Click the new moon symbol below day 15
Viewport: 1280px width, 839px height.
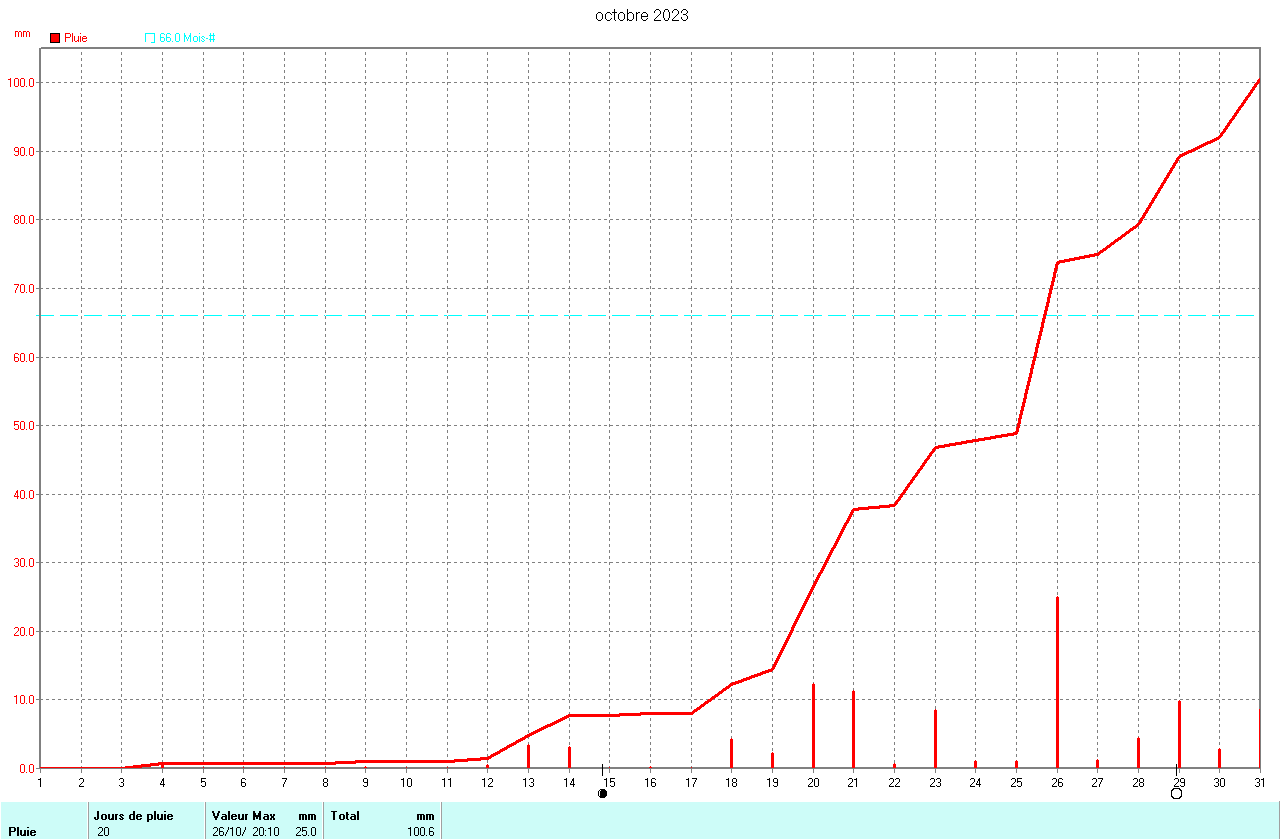pos(602,793)
